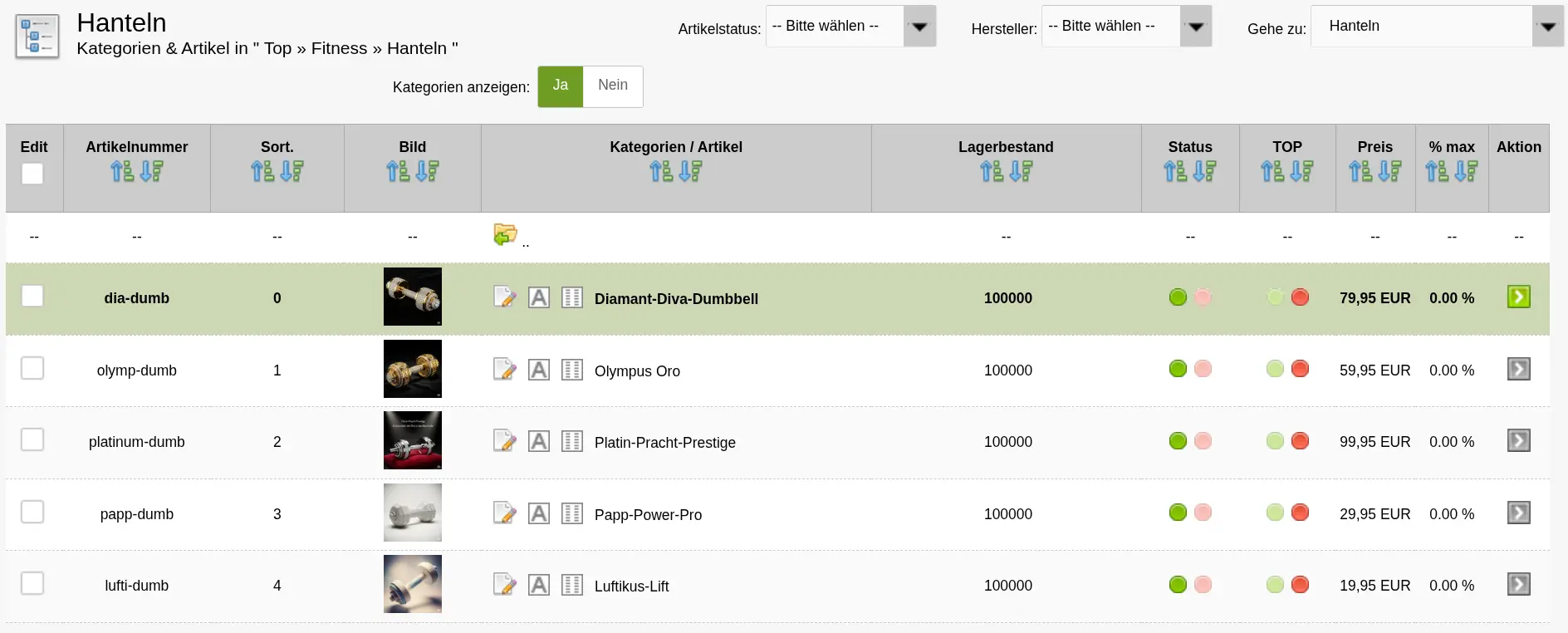Image resolution: width=1568 pixels, height=633 pixels.
Task: Select the checkbox for papp-dumb row
Action: (32, 512)
